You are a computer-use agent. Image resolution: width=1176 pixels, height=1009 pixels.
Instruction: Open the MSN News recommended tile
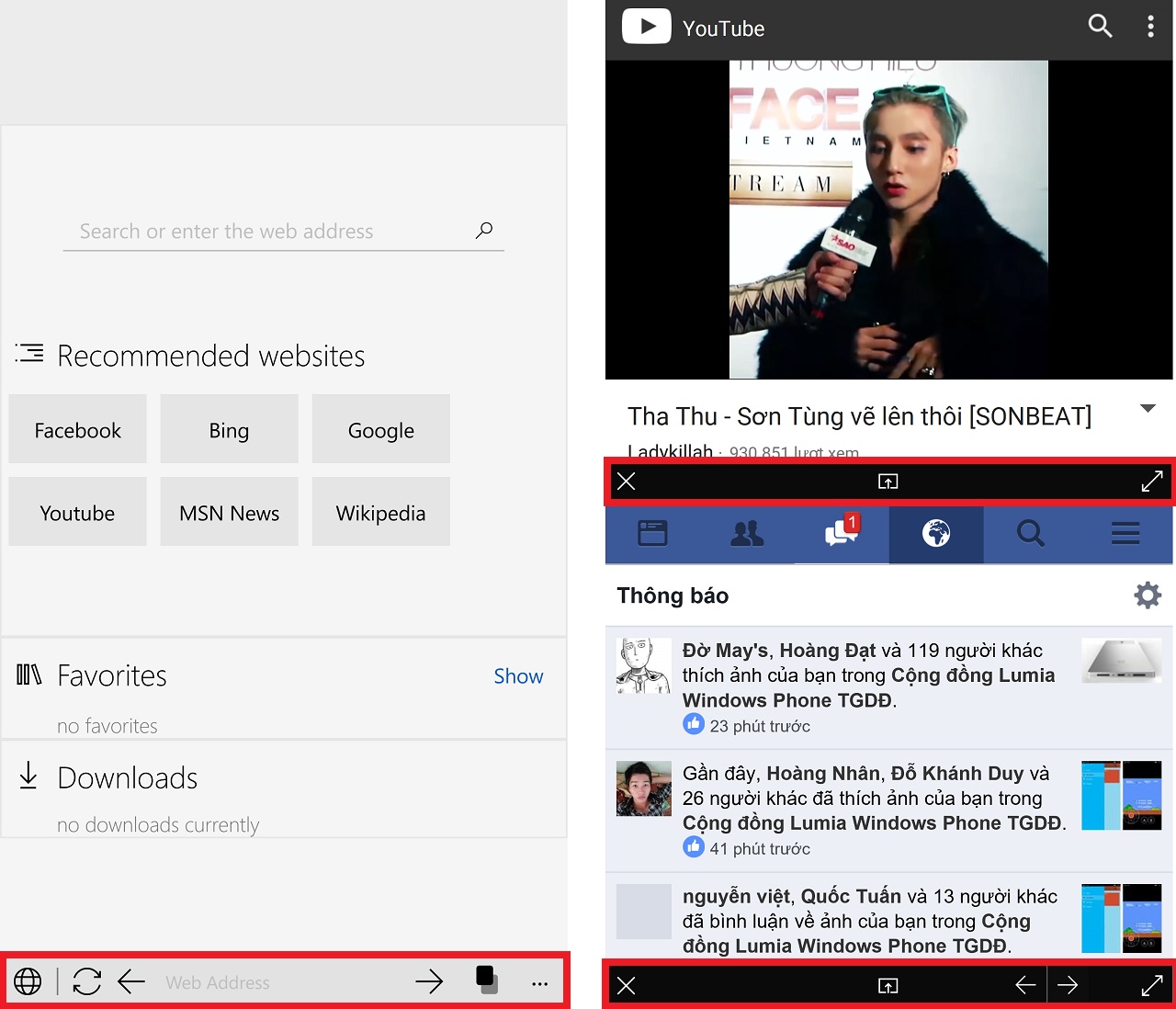229,512
